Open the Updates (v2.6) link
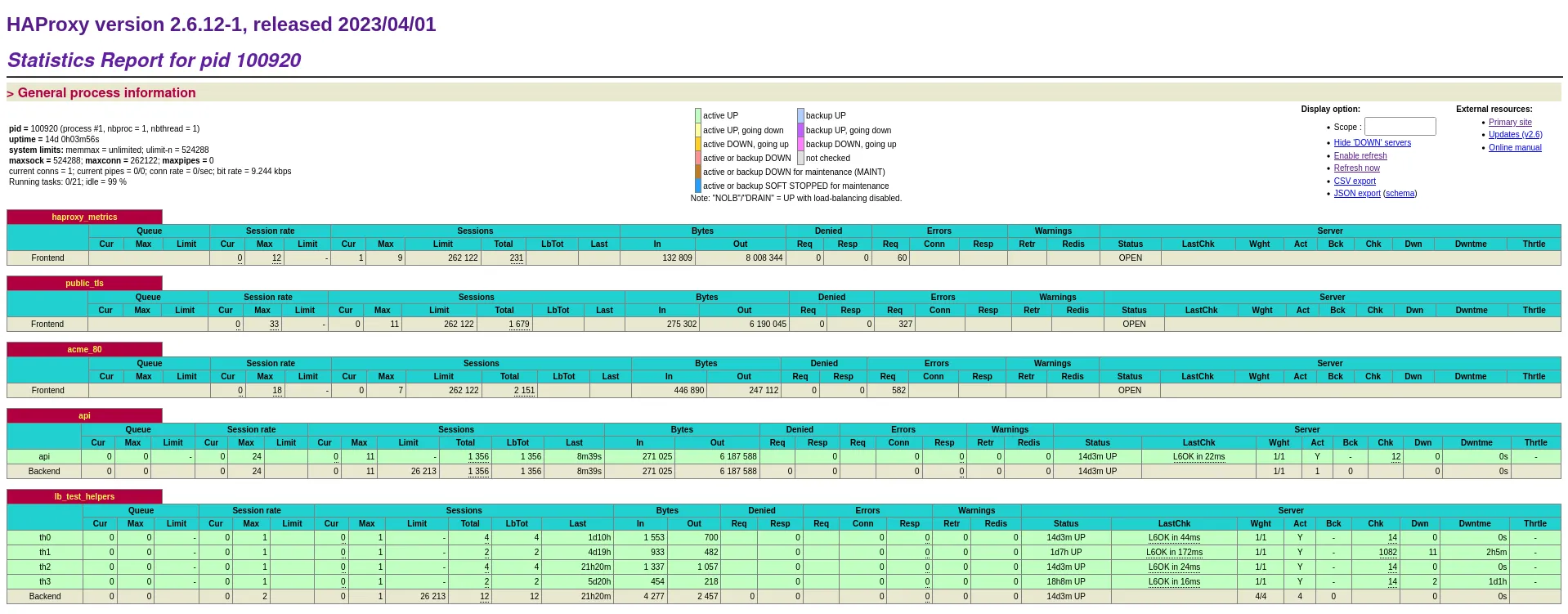The image size is (1568, 614). click(x=1515, y=135)
